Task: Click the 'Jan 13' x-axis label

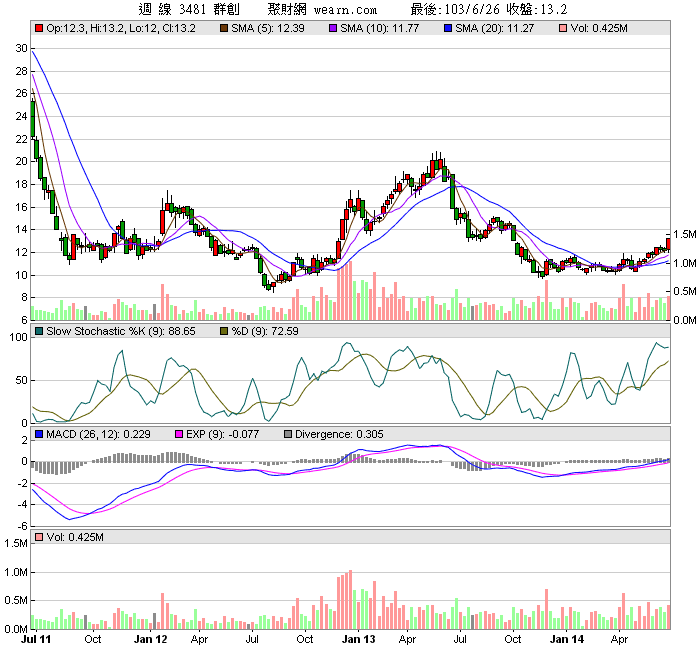Action: tap(358, 639)
